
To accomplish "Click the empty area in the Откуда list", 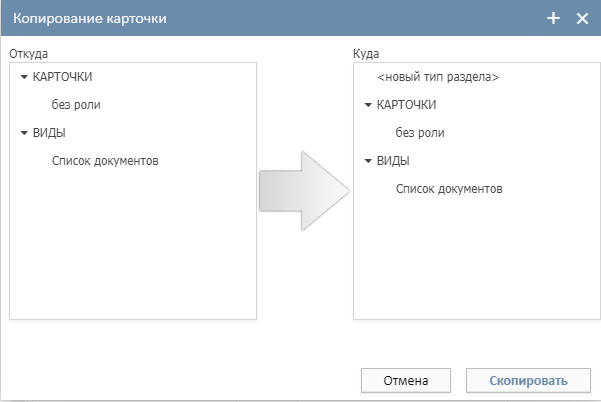I will click(133, 250).
